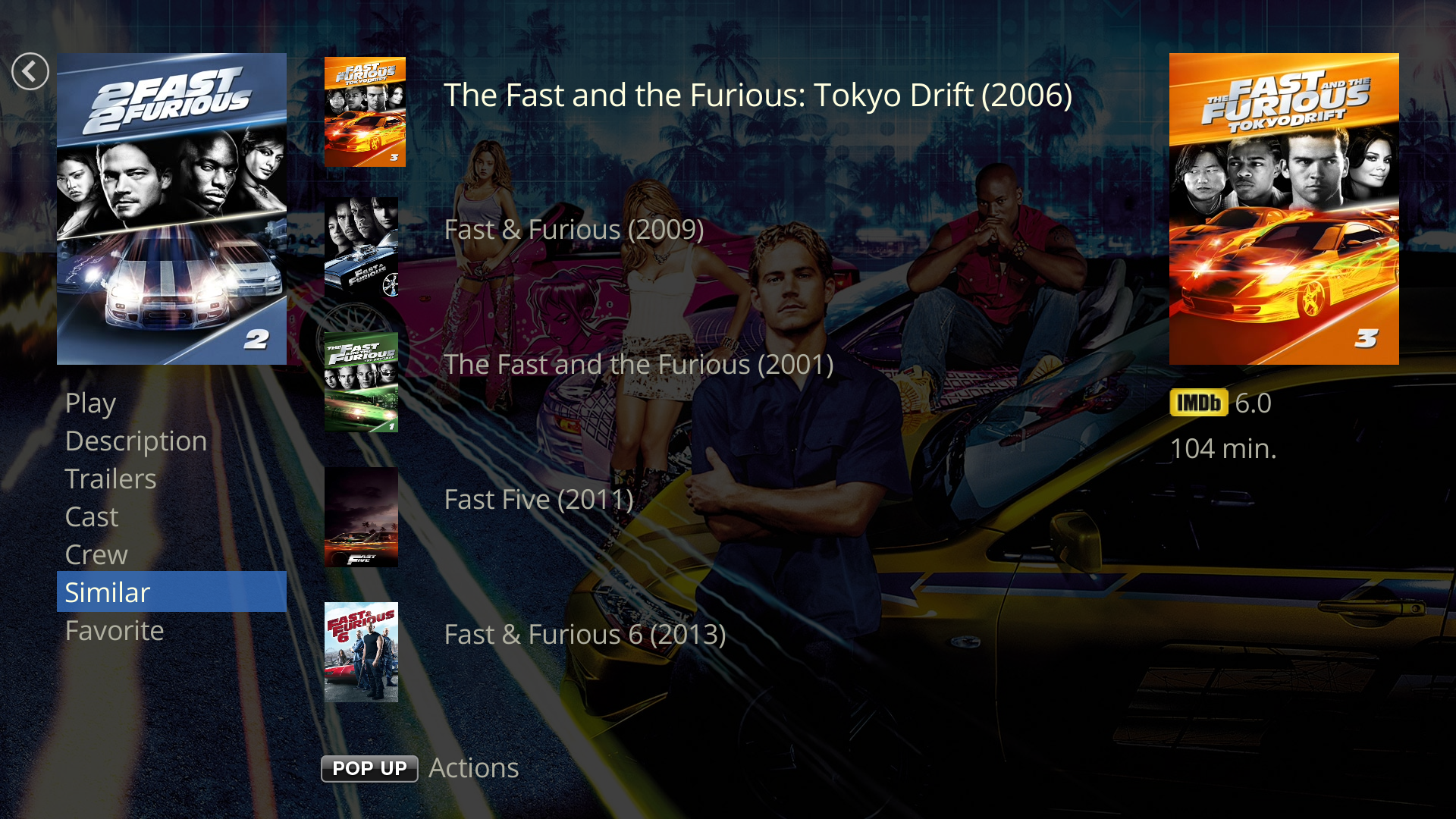Click the 104 min. runtime text
The image size is (1456, 819).
pos(1223,448)
